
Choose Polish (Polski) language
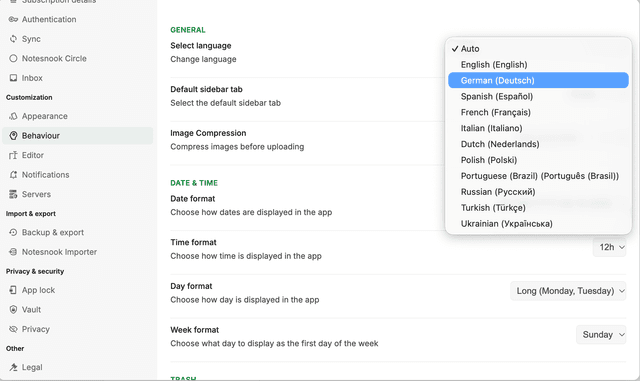(x=538, y=160)
